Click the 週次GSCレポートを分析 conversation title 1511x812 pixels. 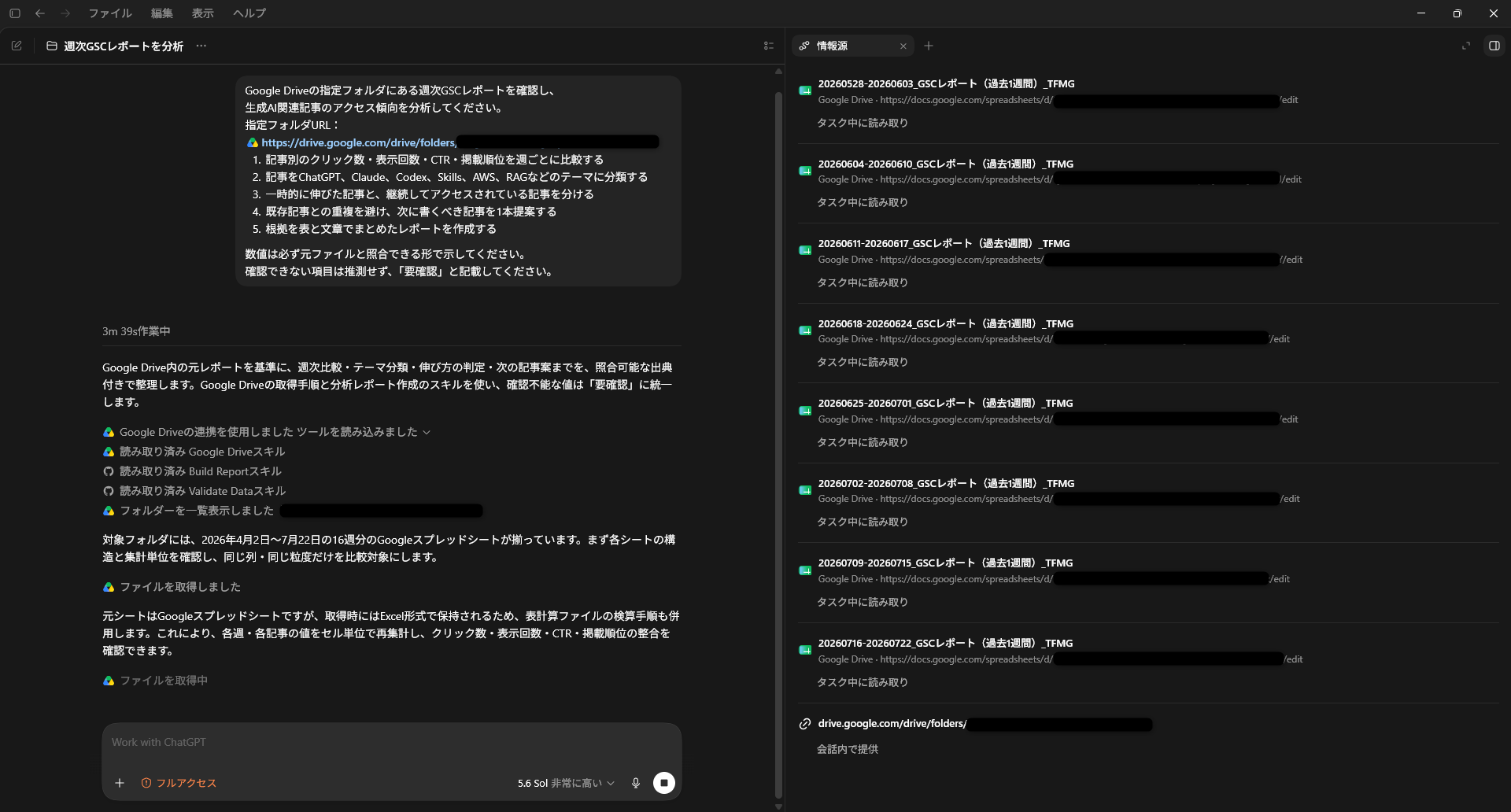coord(124,46)
